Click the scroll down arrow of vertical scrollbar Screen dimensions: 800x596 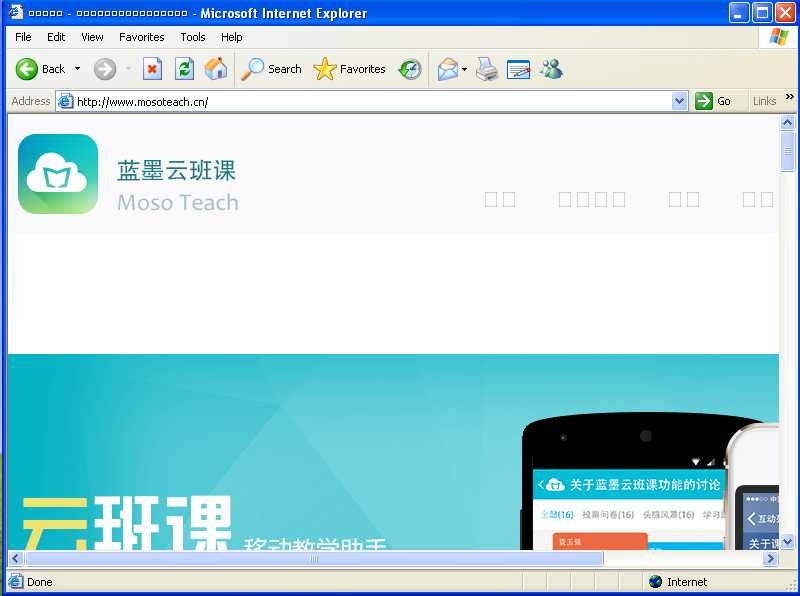click(x=787, y=542)
